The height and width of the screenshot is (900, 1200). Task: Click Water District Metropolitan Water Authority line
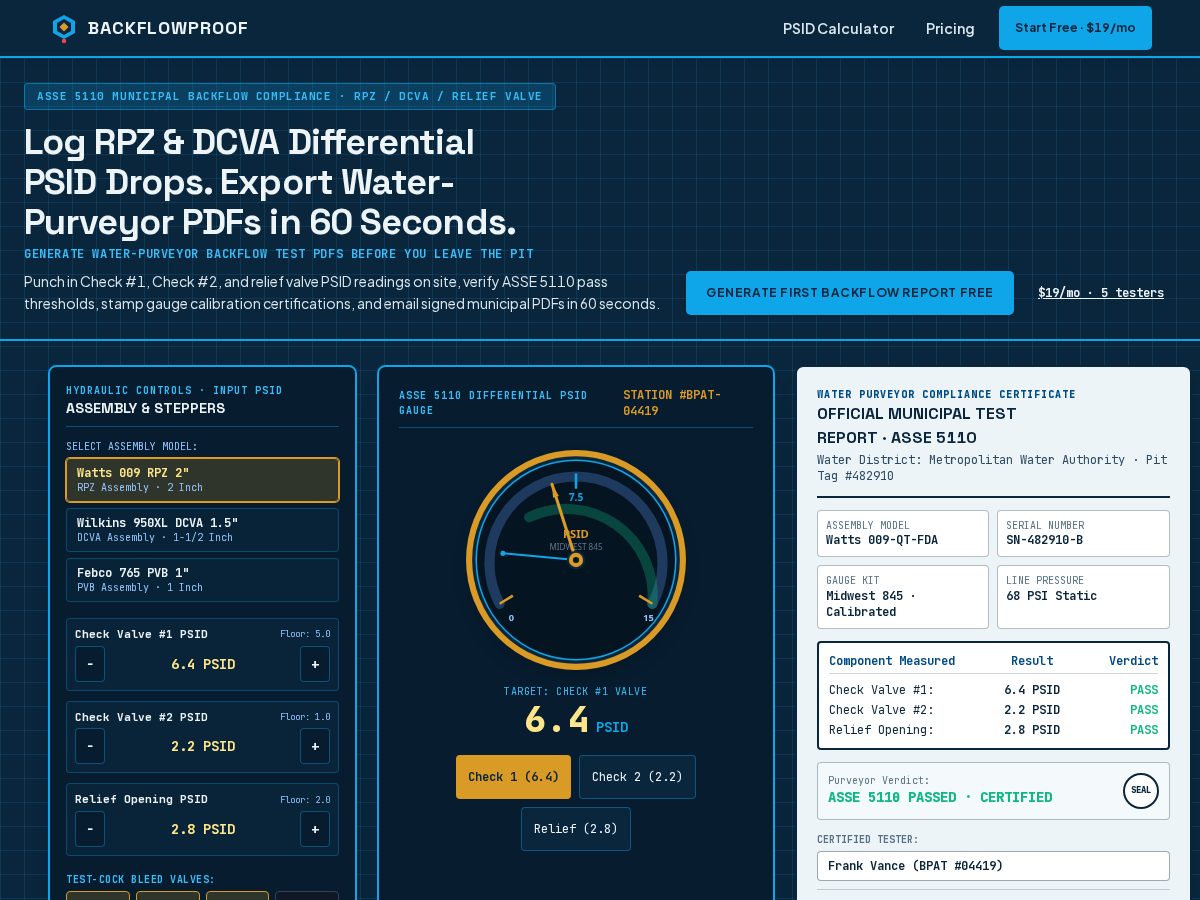pyautogui.click(x=992, y=468)
